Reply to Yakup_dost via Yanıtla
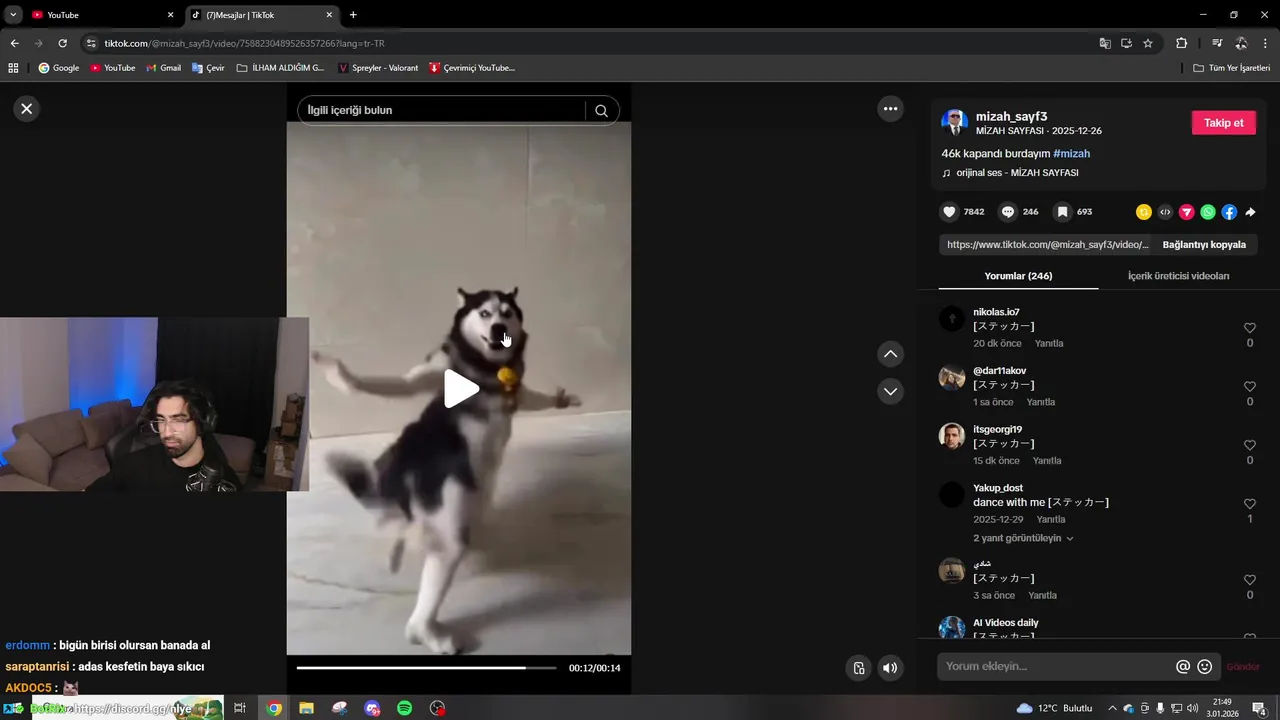 (1051, 520)
